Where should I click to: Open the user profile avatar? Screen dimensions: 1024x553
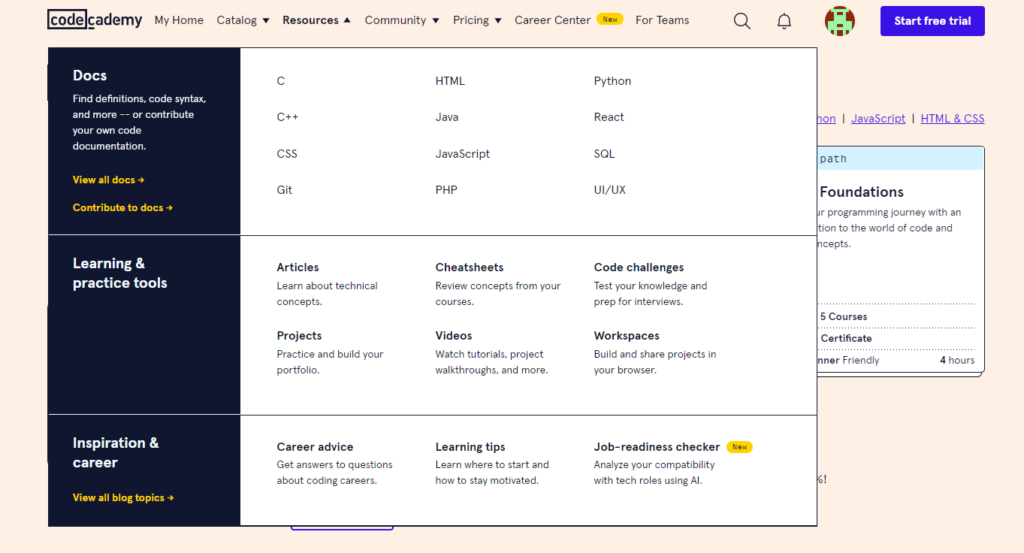pyautogui.click(x=839, y=21)
